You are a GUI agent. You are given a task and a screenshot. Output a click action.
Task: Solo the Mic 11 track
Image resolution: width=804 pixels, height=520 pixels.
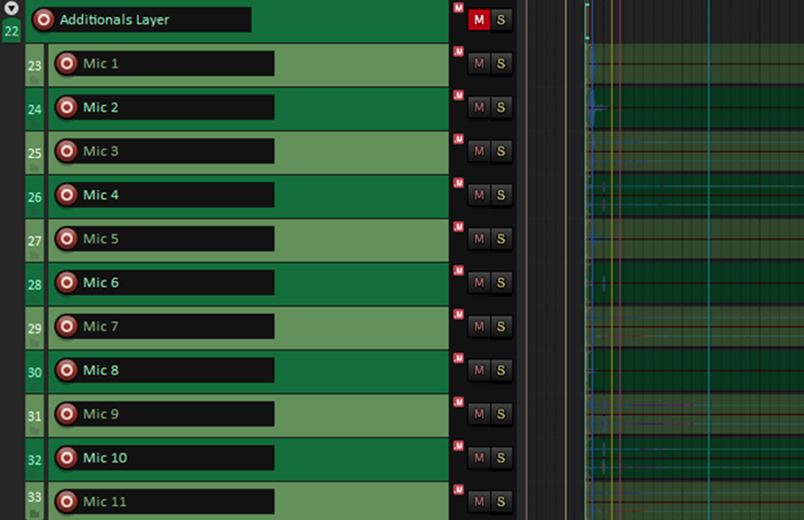[x=501, y=501]
